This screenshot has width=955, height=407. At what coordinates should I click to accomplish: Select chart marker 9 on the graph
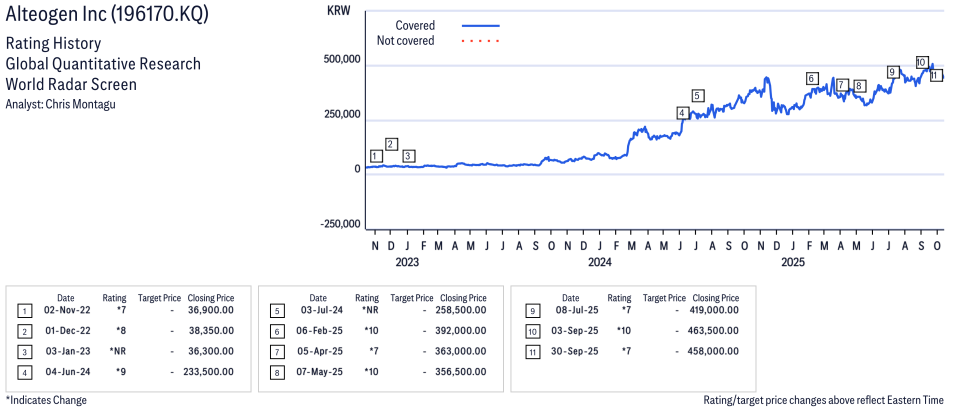pos(892,72)
